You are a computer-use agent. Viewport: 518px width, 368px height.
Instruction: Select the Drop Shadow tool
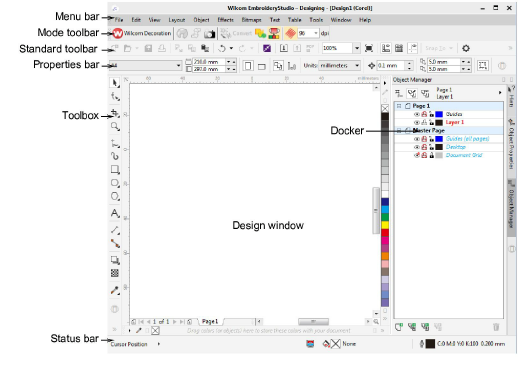point(115,260)
